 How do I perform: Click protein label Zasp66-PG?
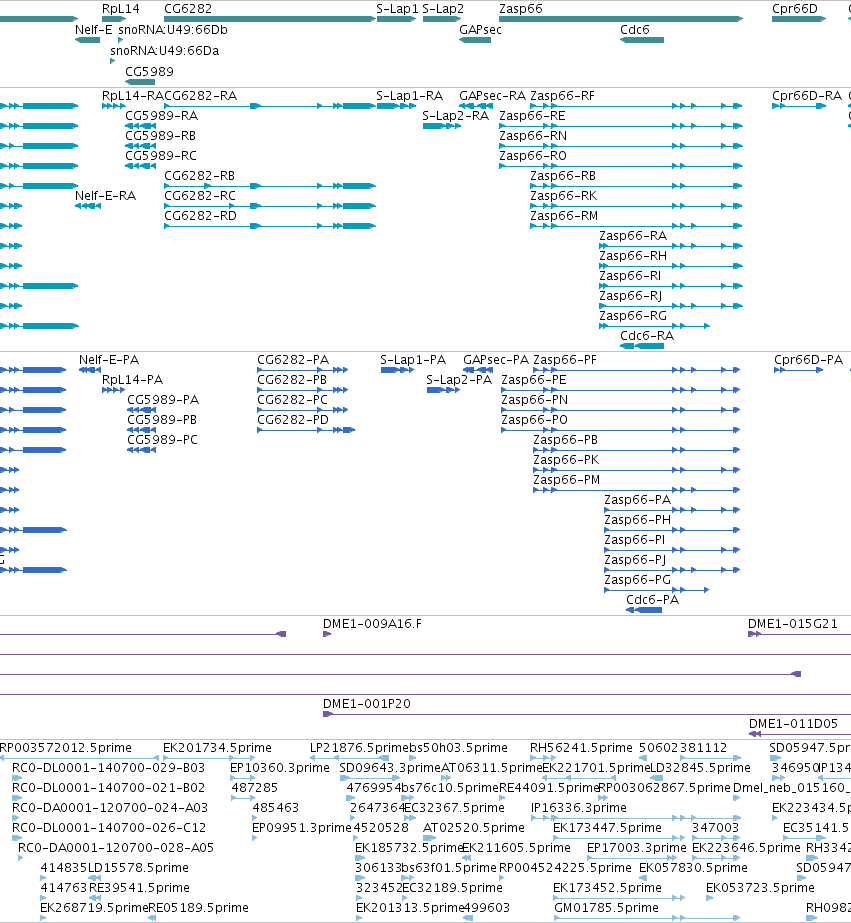click(638, 580)
